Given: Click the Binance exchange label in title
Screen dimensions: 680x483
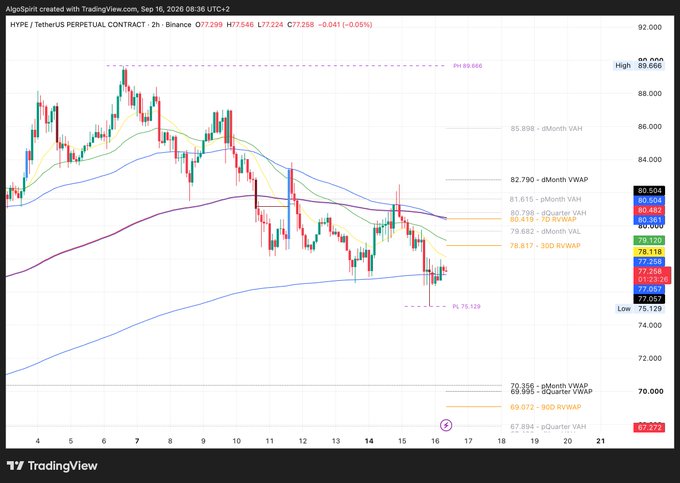Looking at the screenshot, I should click(x=178, y=25).
